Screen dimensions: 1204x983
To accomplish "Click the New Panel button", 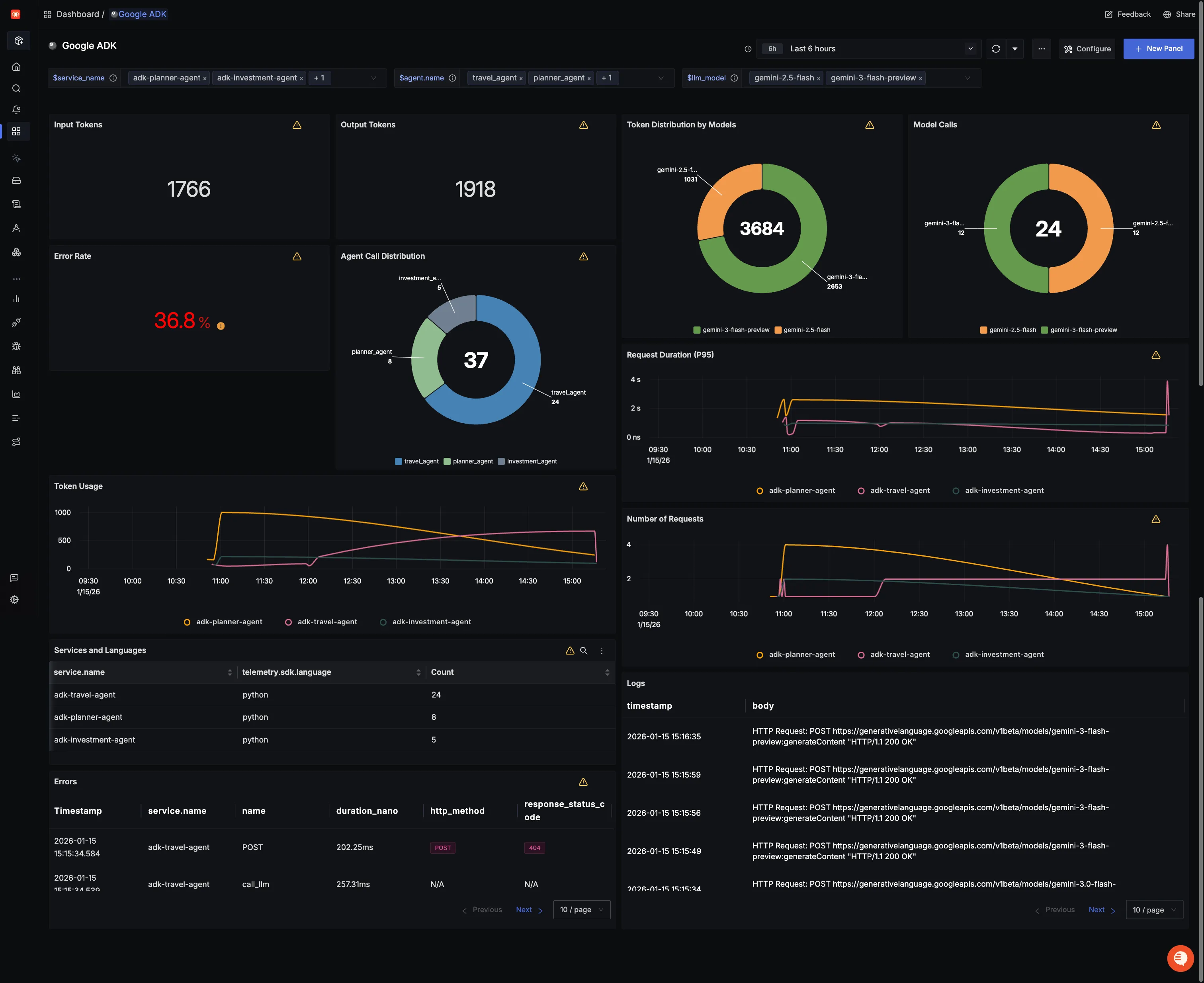I will [x=1158, y=49].
